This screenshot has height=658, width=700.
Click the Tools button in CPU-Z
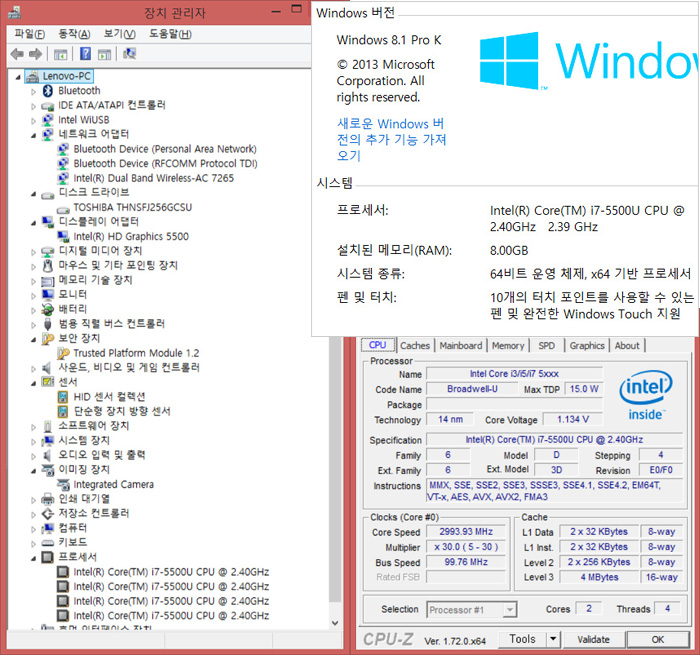(522, 640)
